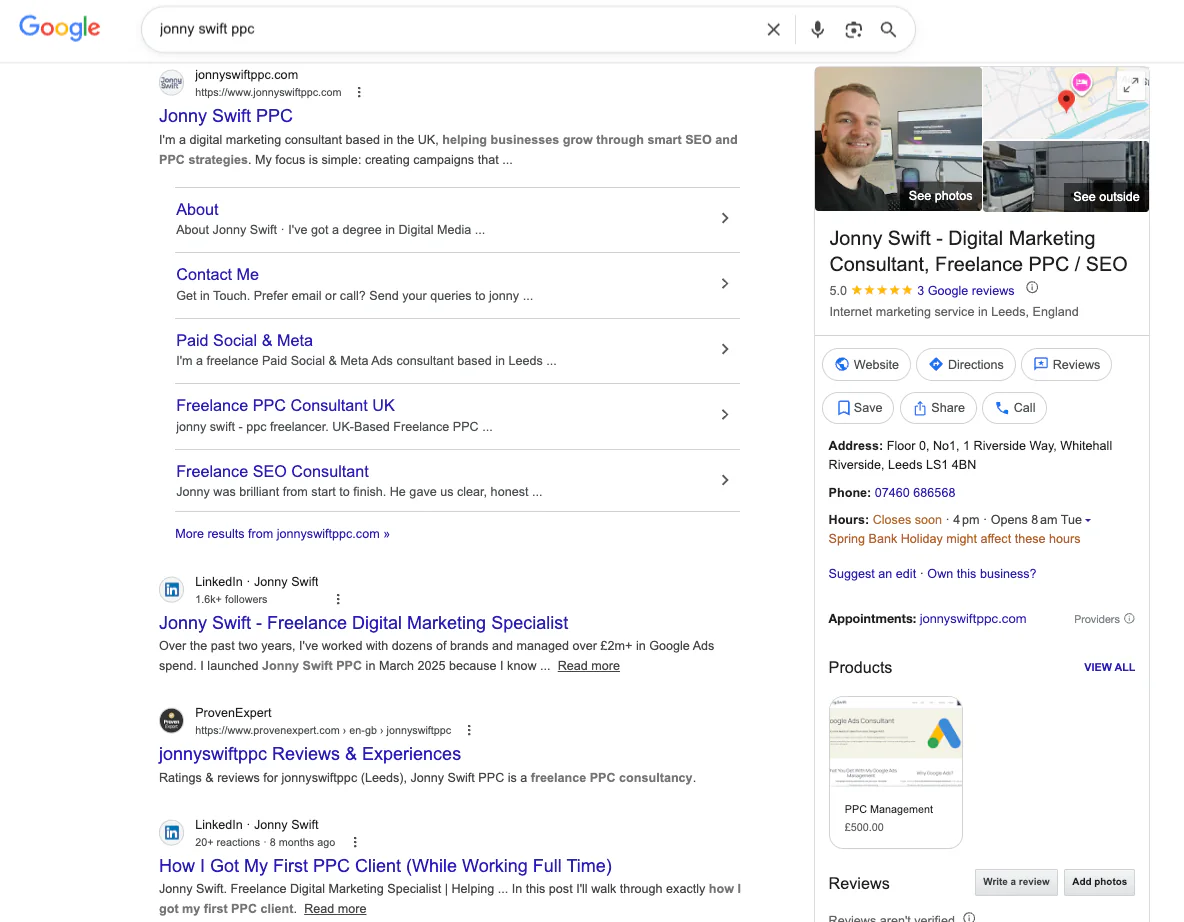
Task: Click Suggest an edit link
Action: pyautogui.click(x=872, y=574)
